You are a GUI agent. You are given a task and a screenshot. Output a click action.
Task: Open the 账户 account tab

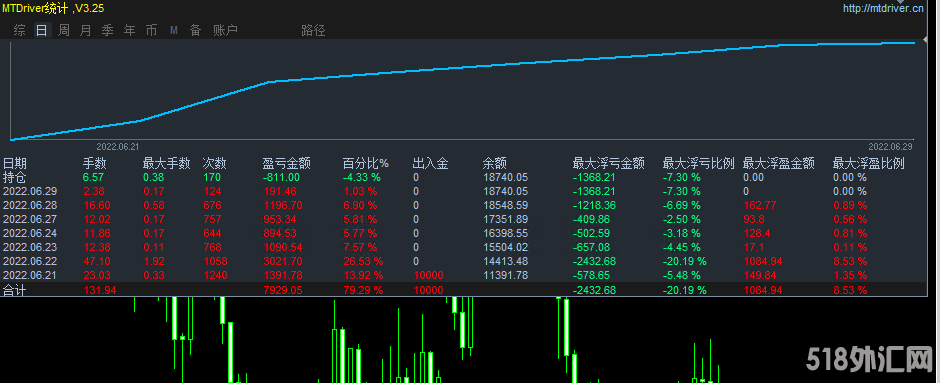pyautogui.click(x=225, y=30)
